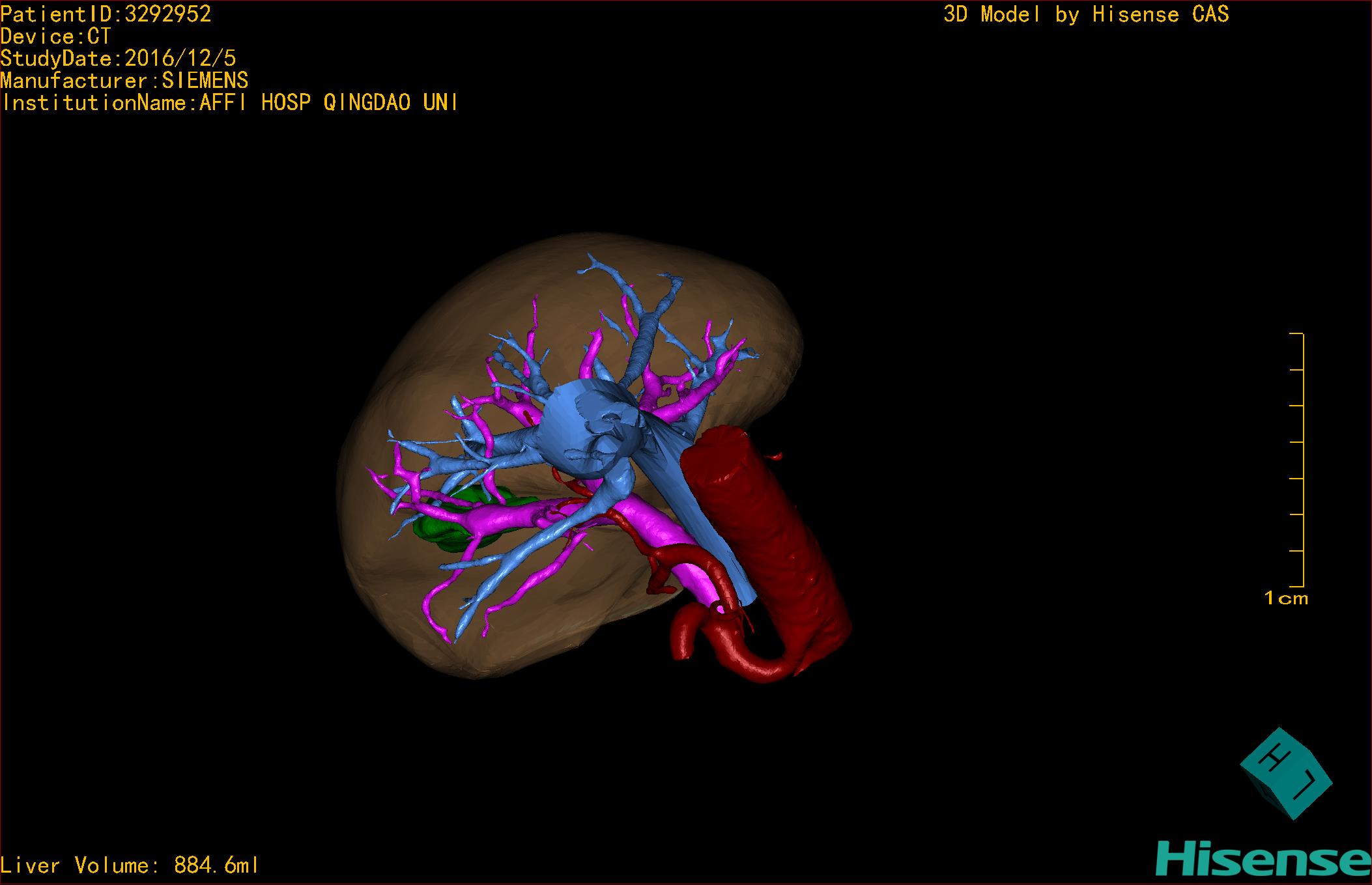Click the Device CT label
The image size is (1372, 885).
(x=55, y=36)
